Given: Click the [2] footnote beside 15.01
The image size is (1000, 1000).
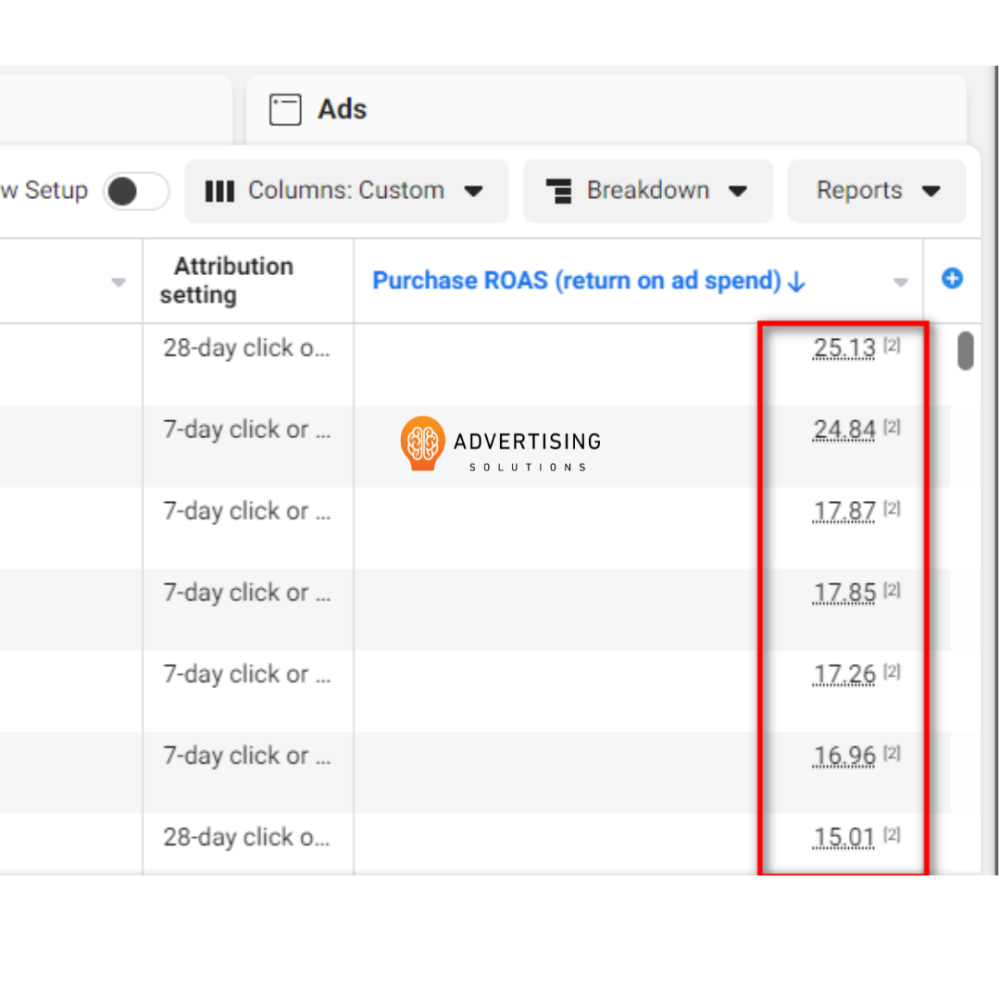Looking at the screenshot, I should coord(892,835).
